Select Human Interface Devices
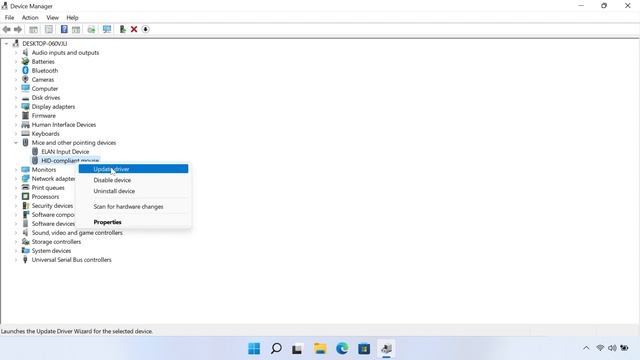Screen dimensions: 640x360 [x=64, y=124]
